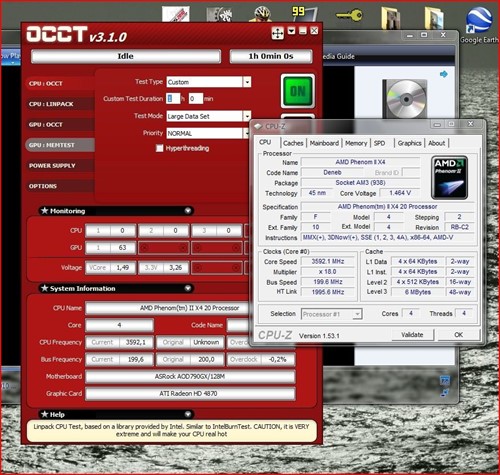This screenshot has width=500, height=475.
Task: Click the ASRock AOD790GX/128M motherboard field
Action: pos(190,377)
